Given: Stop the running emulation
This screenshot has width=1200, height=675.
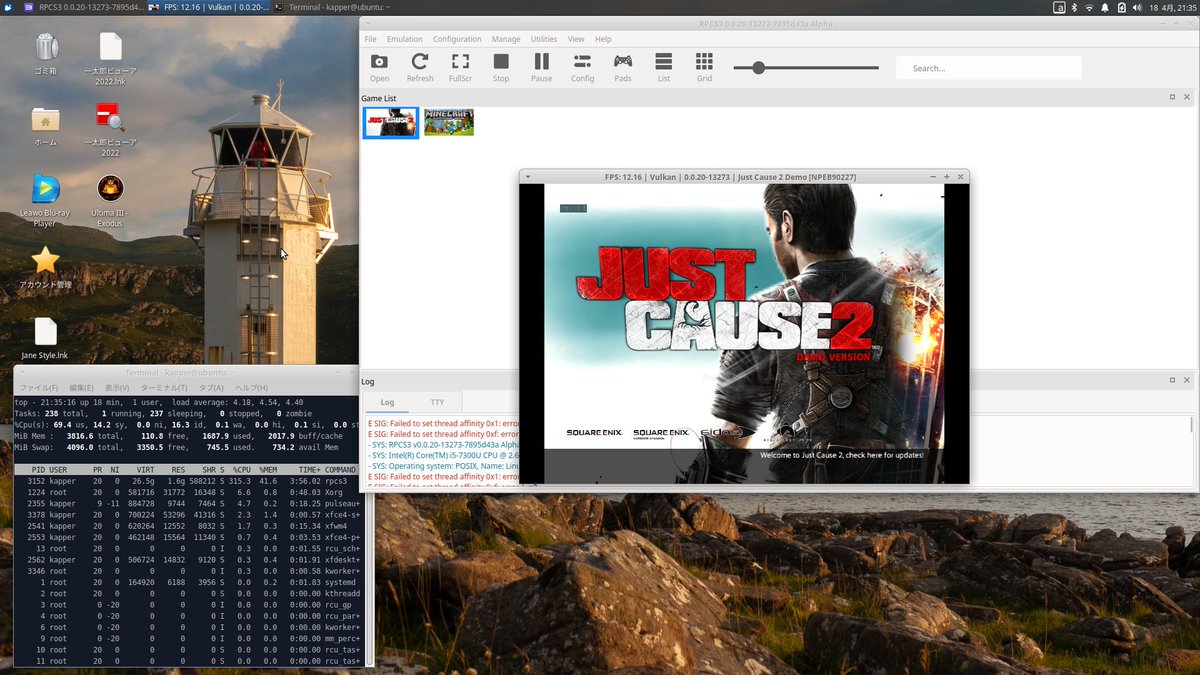Looking at the screenshot, I should coord(501,67).
